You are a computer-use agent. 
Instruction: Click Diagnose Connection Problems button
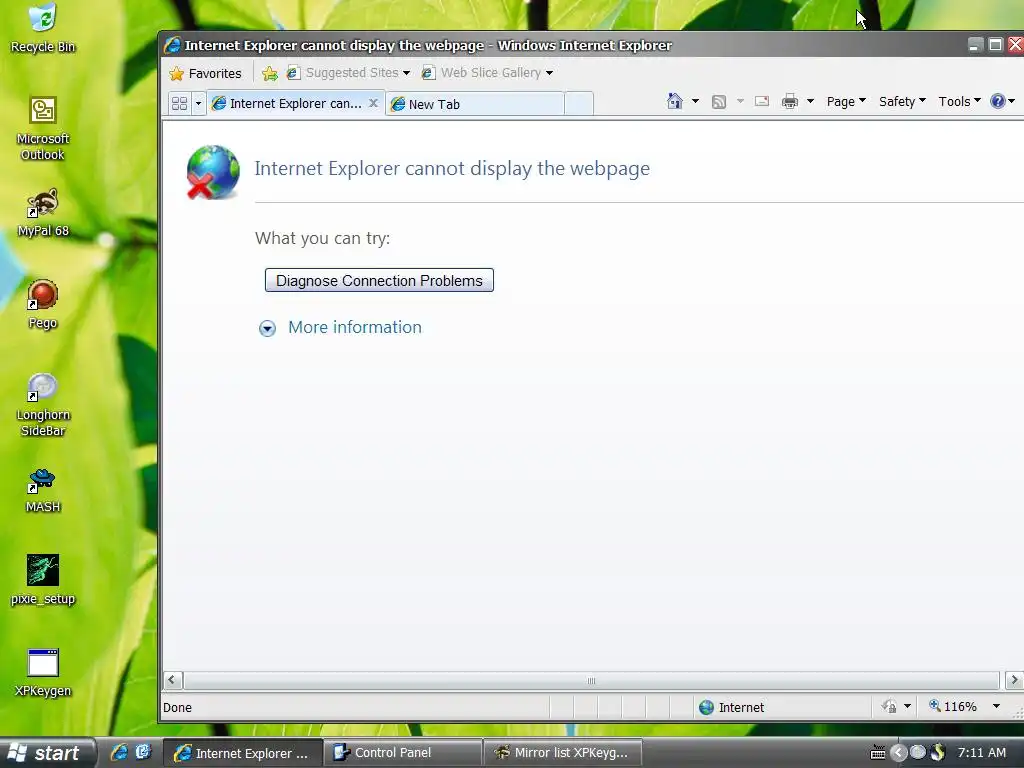[379, 280]
